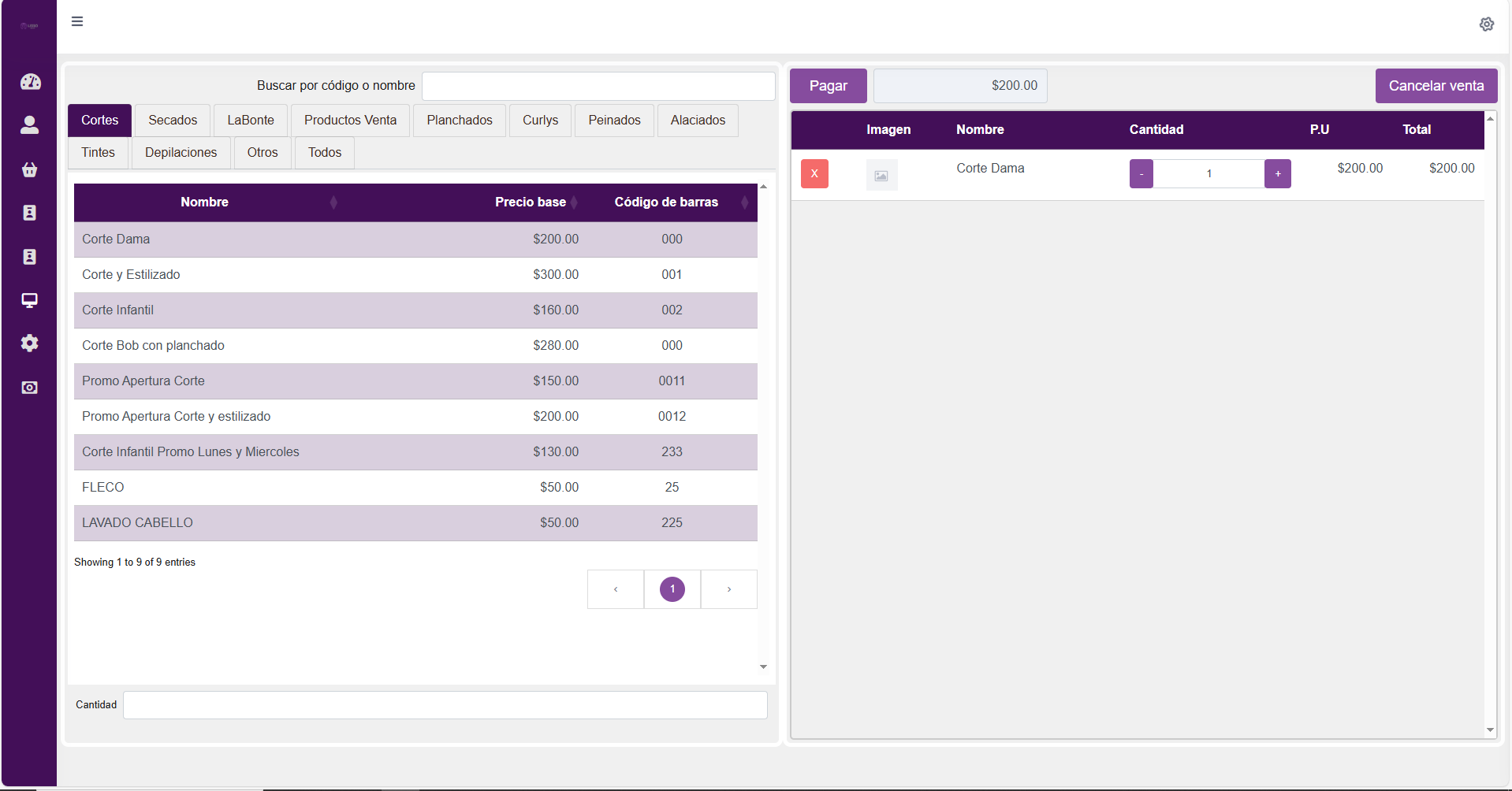1512x791 pixels.
Task: Open the monitor icon in sidebar
Action: [30, 300]
